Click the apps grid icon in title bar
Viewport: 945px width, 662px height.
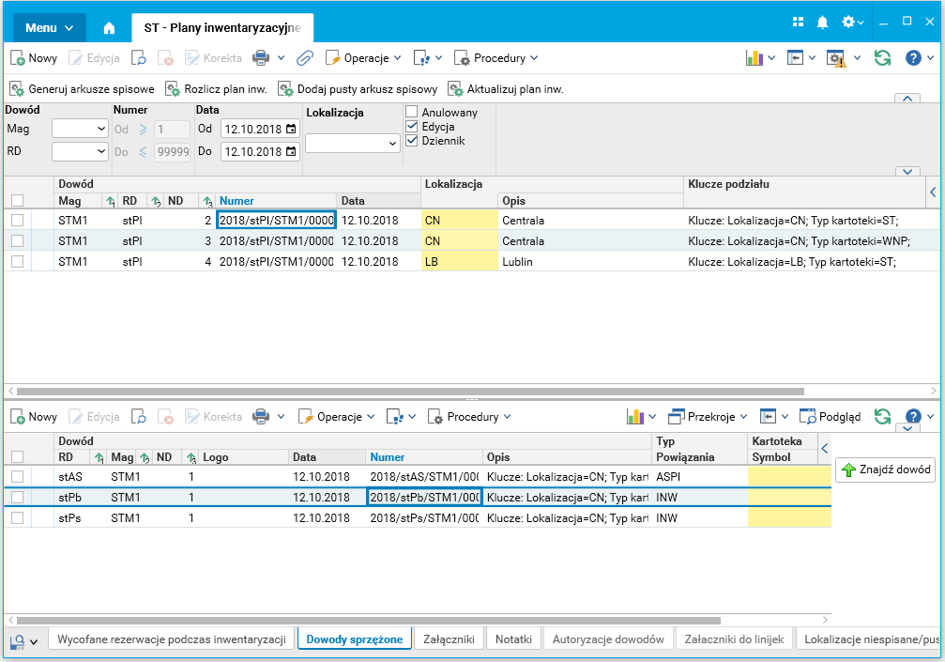click(798, 22)
